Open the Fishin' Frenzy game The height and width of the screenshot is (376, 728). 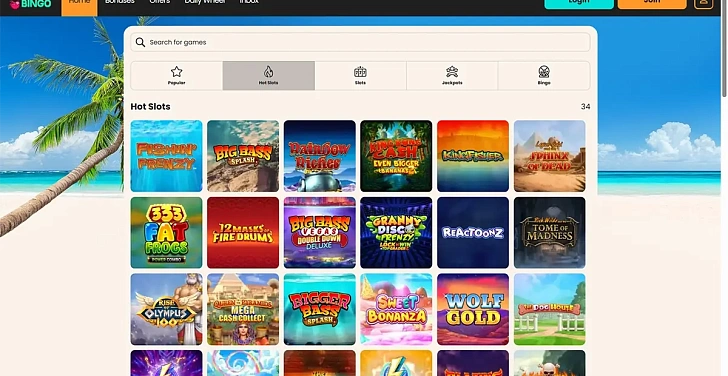(x=166, y=156)
